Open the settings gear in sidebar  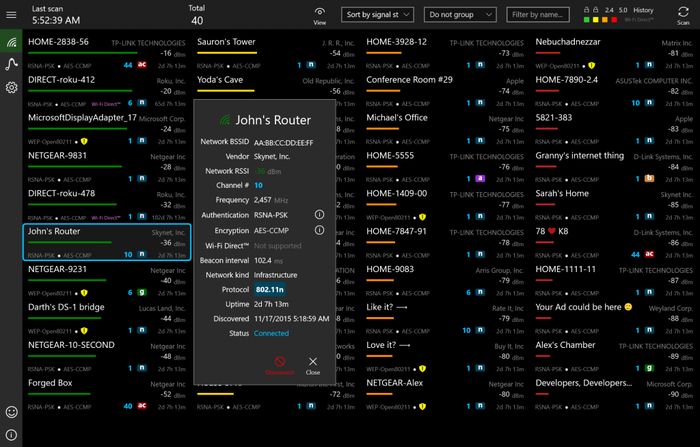[11, 88]
